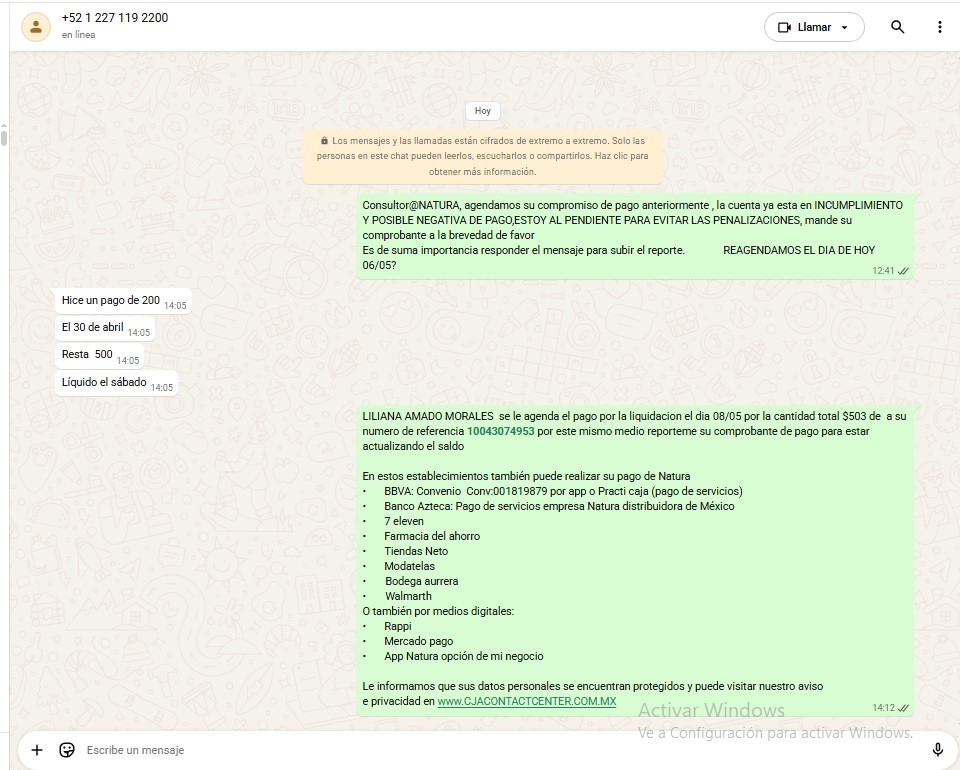
Task: Click the 'en línea' status text
Action: coord(78,35)
